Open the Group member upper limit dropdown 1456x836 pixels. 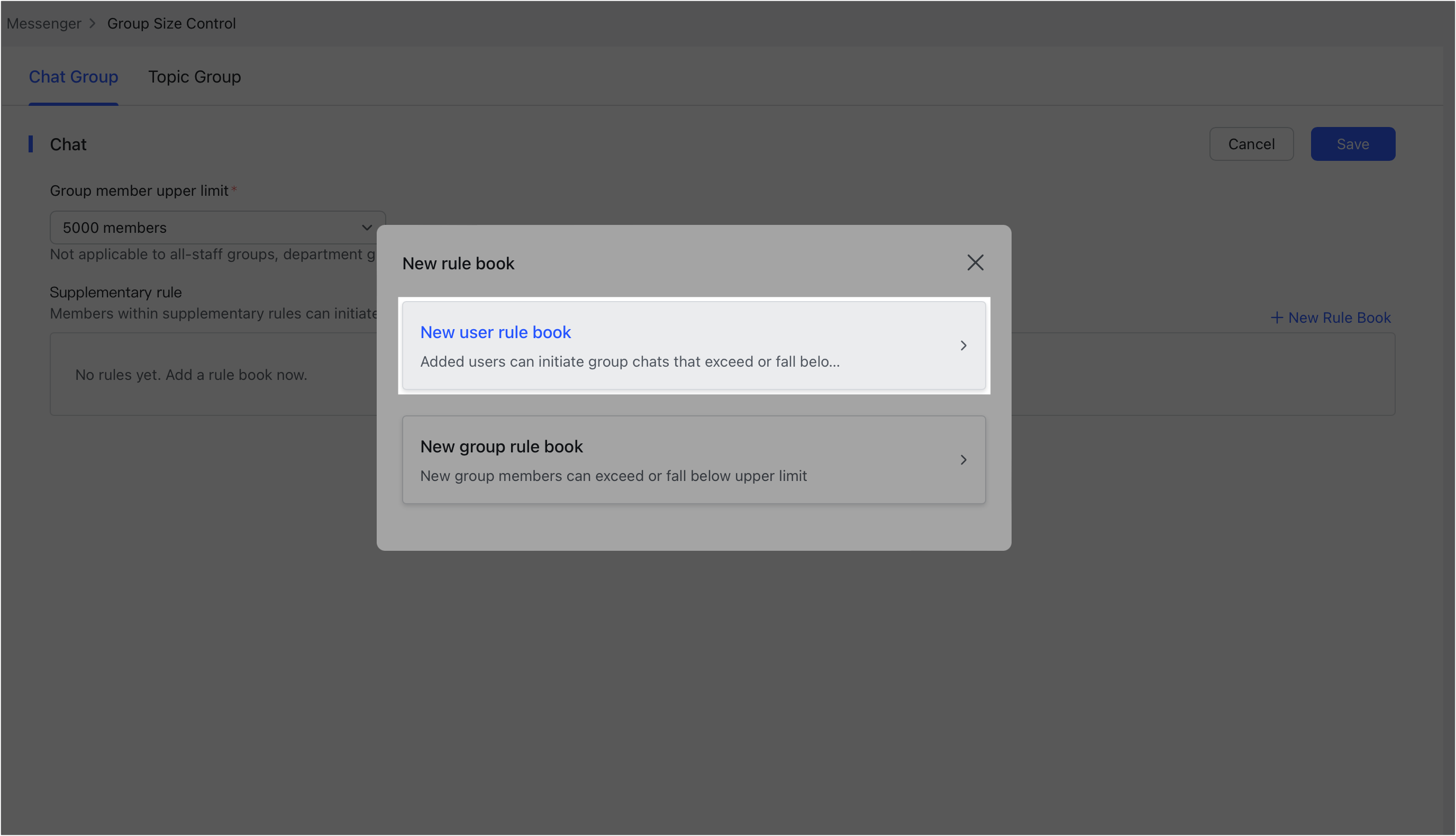[217, 228]
